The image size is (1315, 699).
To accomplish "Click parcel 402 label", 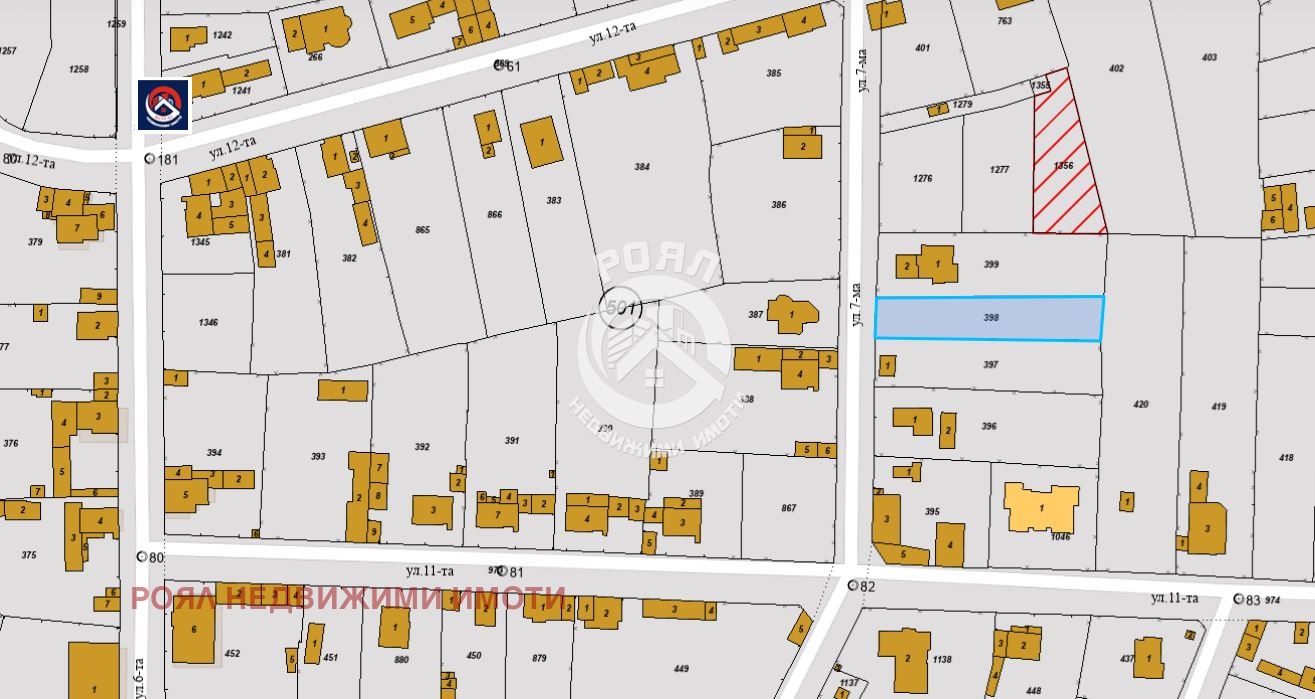I will point(1117,69).
